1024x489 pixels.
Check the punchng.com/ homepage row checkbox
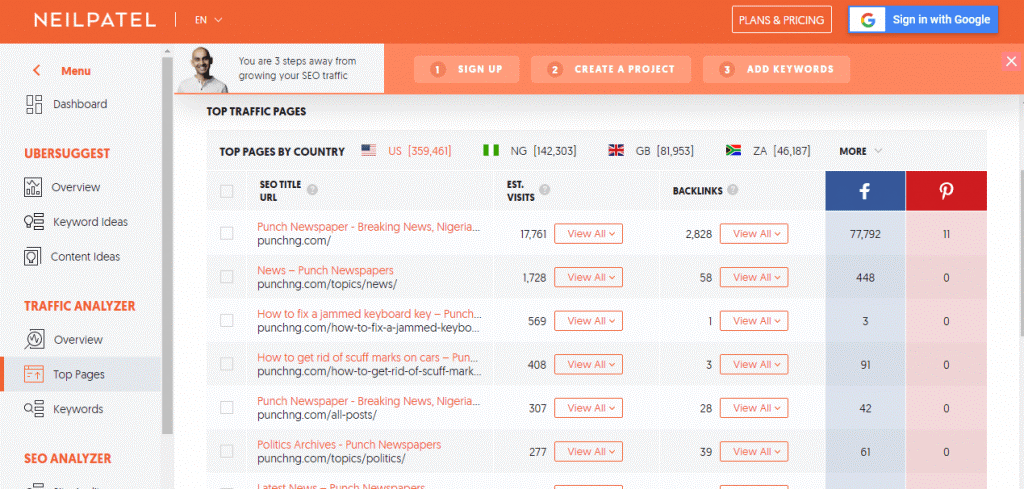[x=227, y=234]
